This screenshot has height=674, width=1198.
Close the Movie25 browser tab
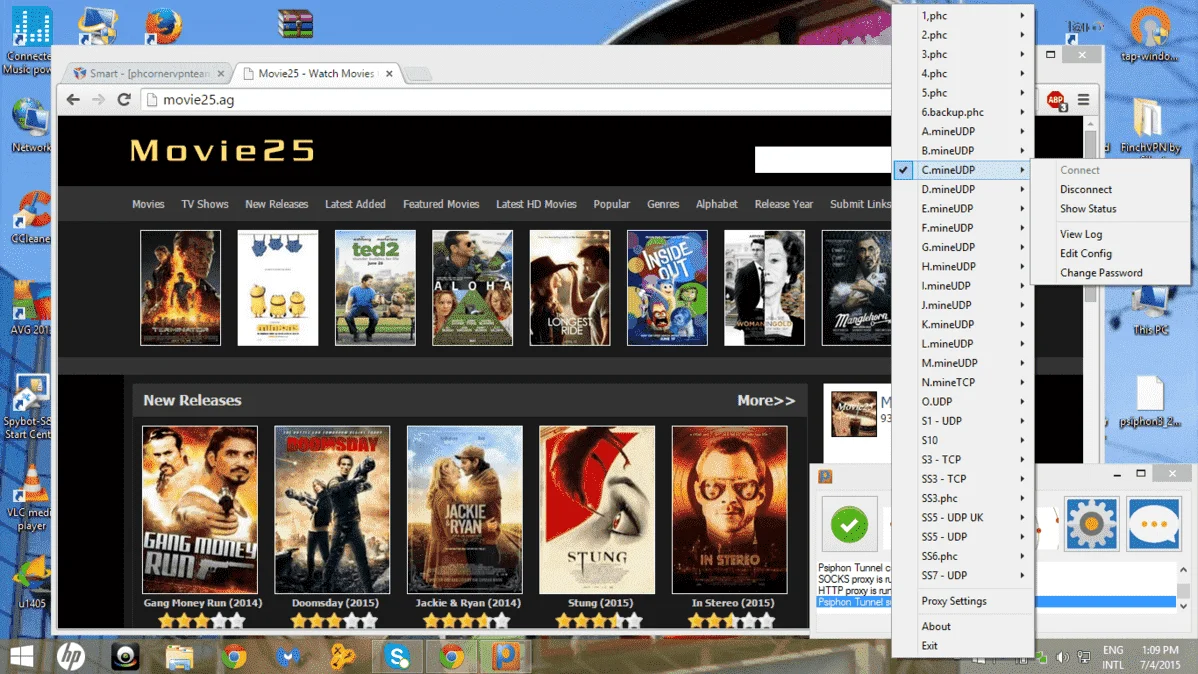click(x=389, y=73)
